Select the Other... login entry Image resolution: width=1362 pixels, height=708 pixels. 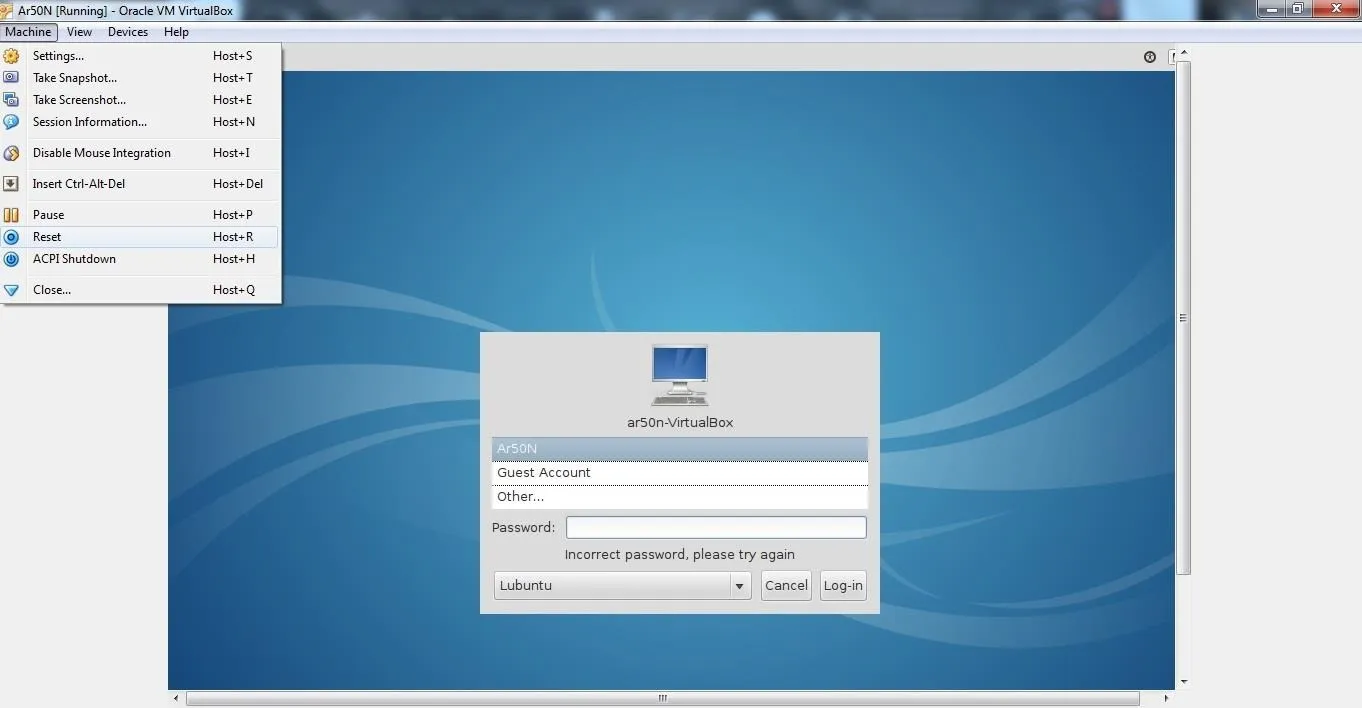(x=680, y=497)
